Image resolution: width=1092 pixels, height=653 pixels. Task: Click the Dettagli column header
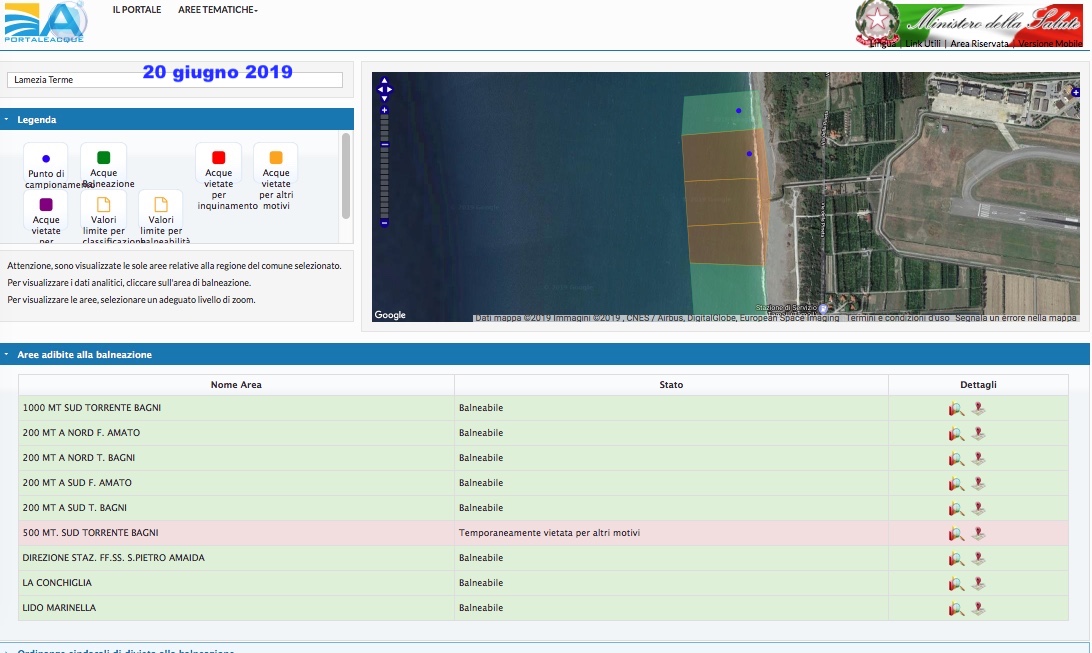click(x=978, y=384)
